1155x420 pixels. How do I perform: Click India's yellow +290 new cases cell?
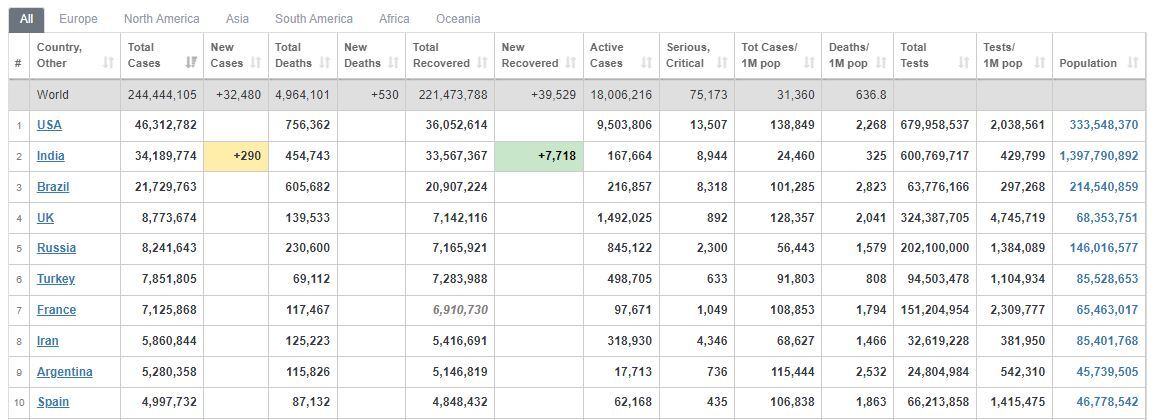pyautogui.click(x=236, y=156)
